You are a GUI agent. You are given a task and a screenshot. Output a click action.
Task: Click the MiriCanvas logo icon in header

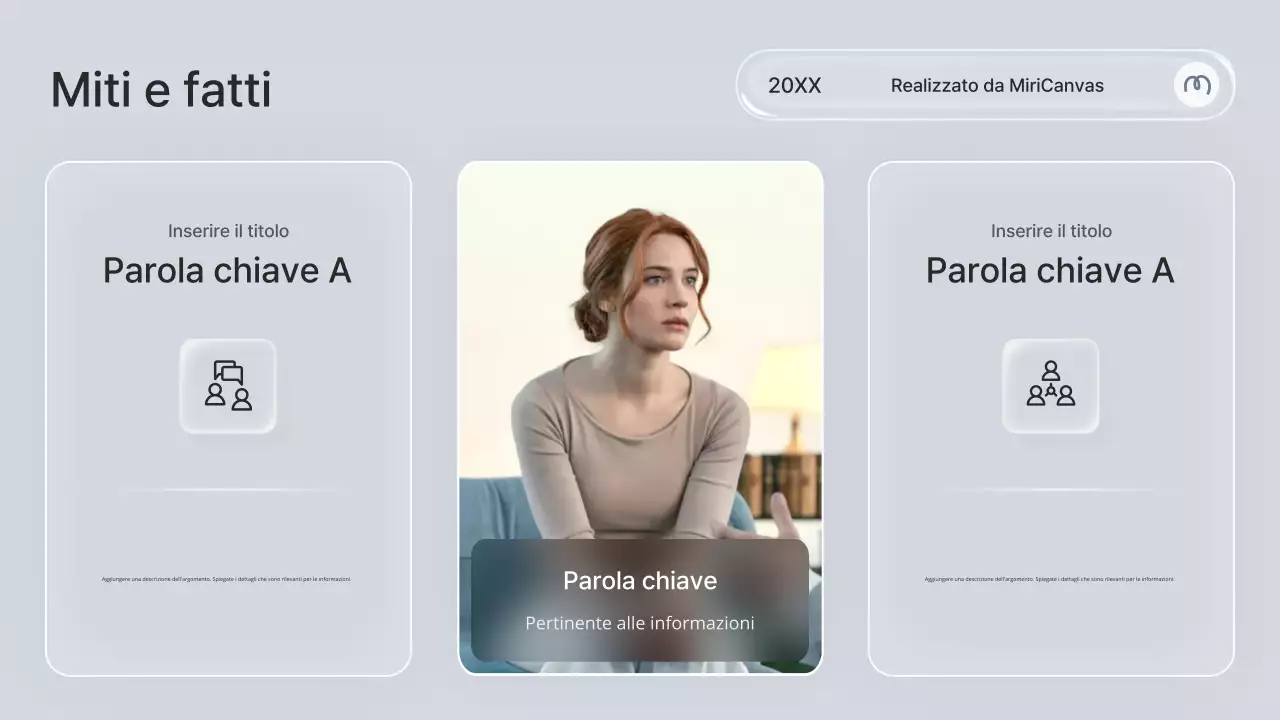pyautogui.click(x=1196, y=85)
